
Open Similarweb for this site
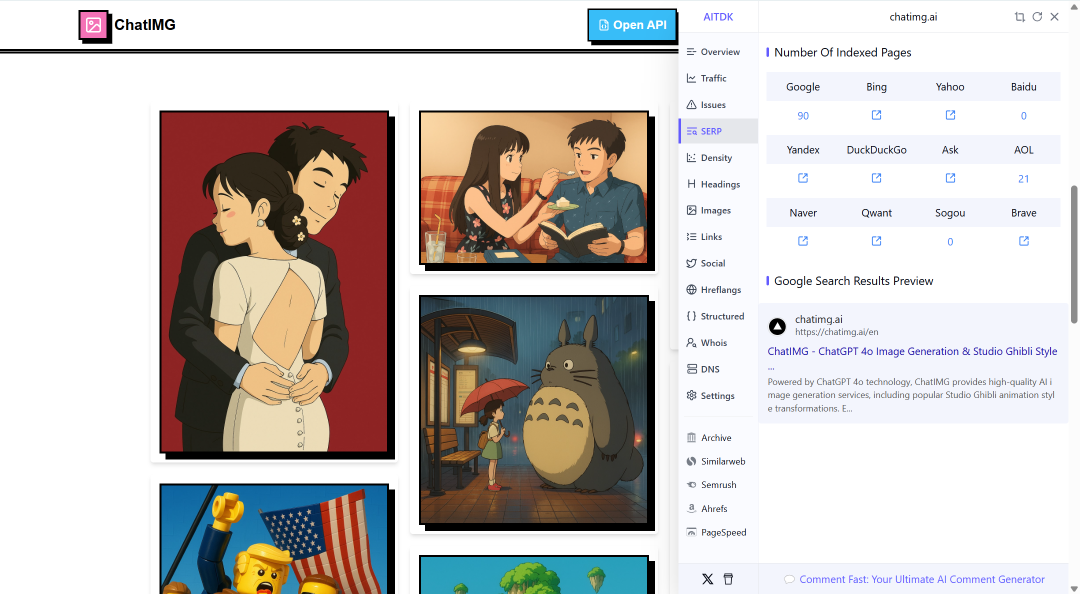point(718,461)
